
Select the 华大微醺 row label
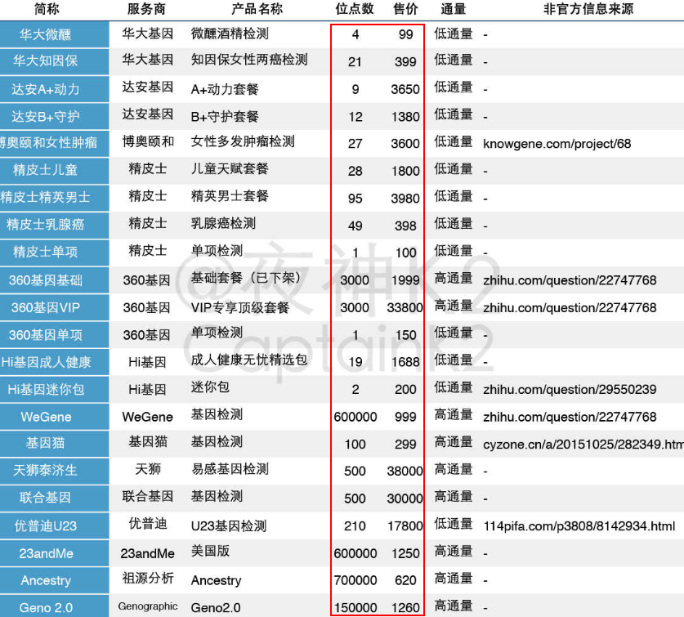(x=55, y=34)
